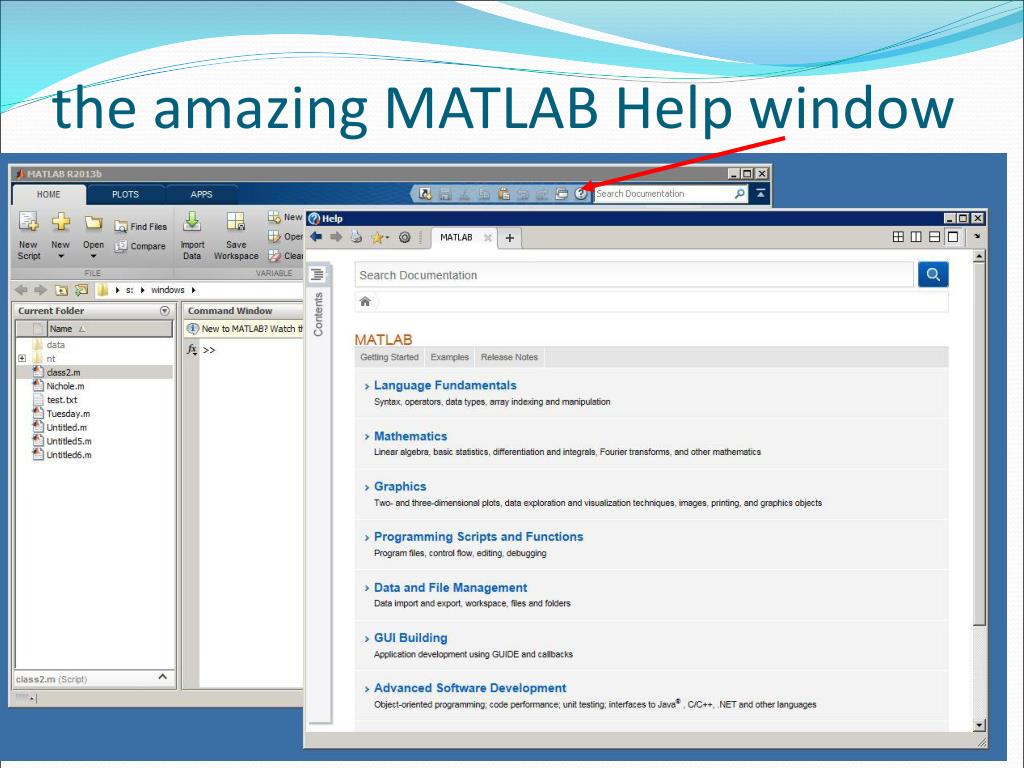The height and width of the screenshot is (768, 1024).
Task: Open Help preferences with the gear icon
Action: [405, 237]
